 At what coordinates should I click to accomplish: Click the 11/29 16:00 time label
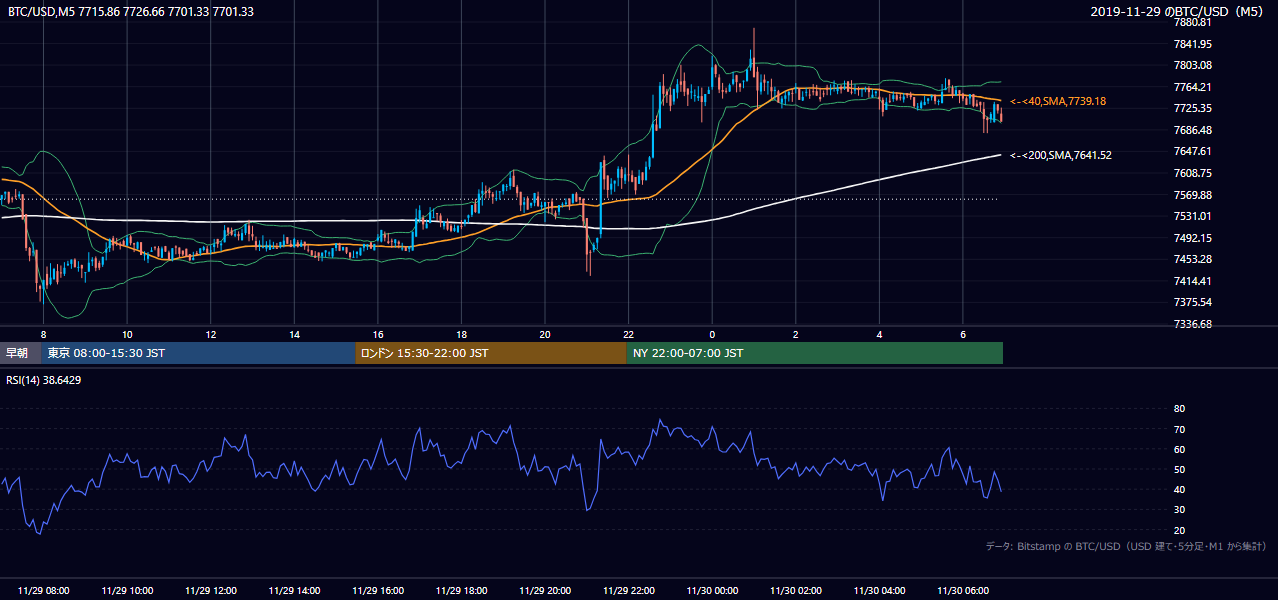click(378, 590)
